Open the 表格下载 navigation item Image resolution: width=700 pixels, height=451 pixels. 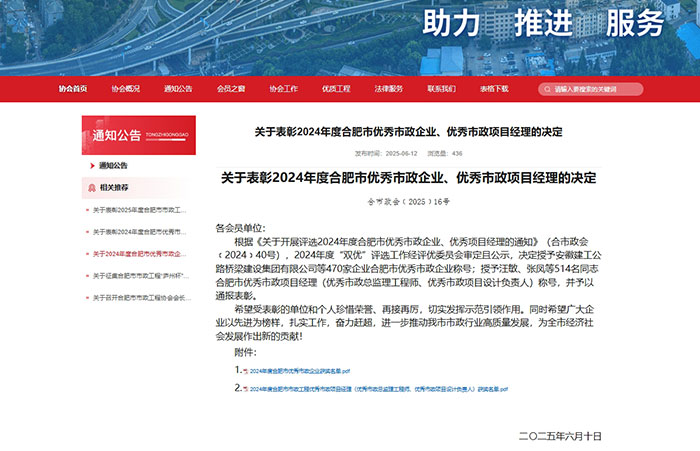[x=494, y=89]
